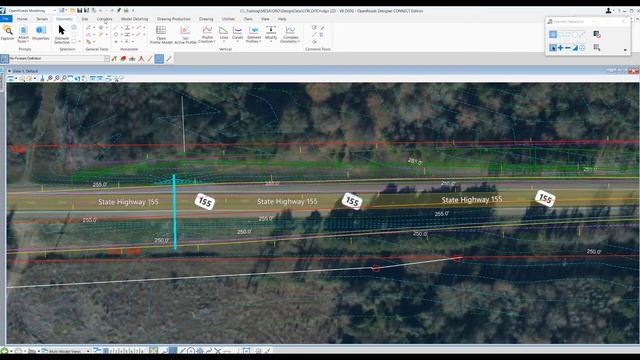Open the Help ribbon tab
Screen dimensions: 640x360
point(282,19)
